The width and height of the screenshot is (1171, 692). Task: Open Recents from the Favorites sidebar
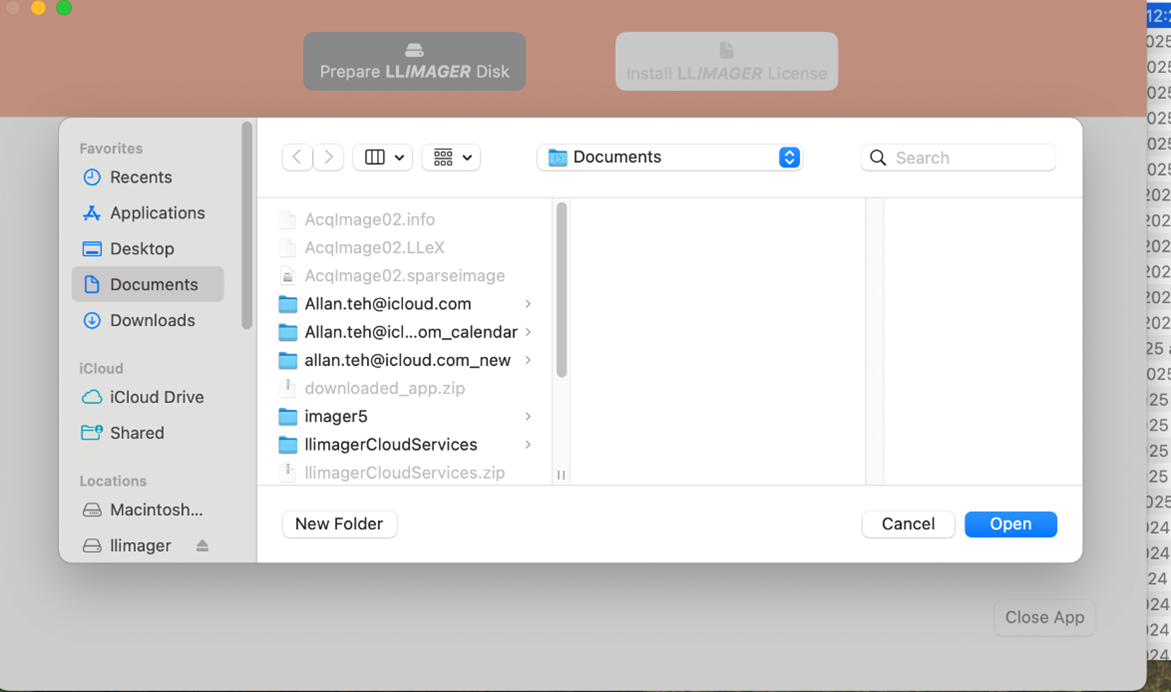[138, 177]
